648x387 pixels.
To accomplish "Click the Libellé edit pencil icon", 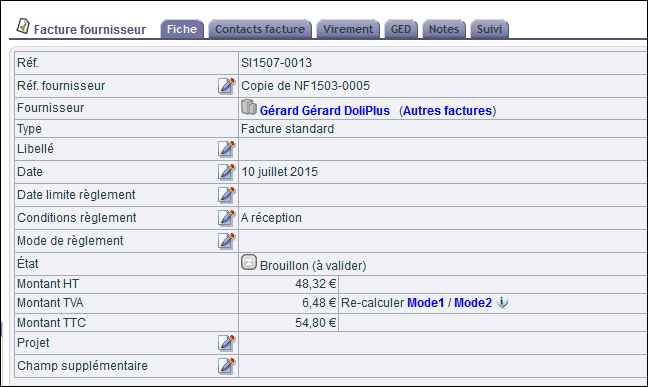I will point(226,149).
